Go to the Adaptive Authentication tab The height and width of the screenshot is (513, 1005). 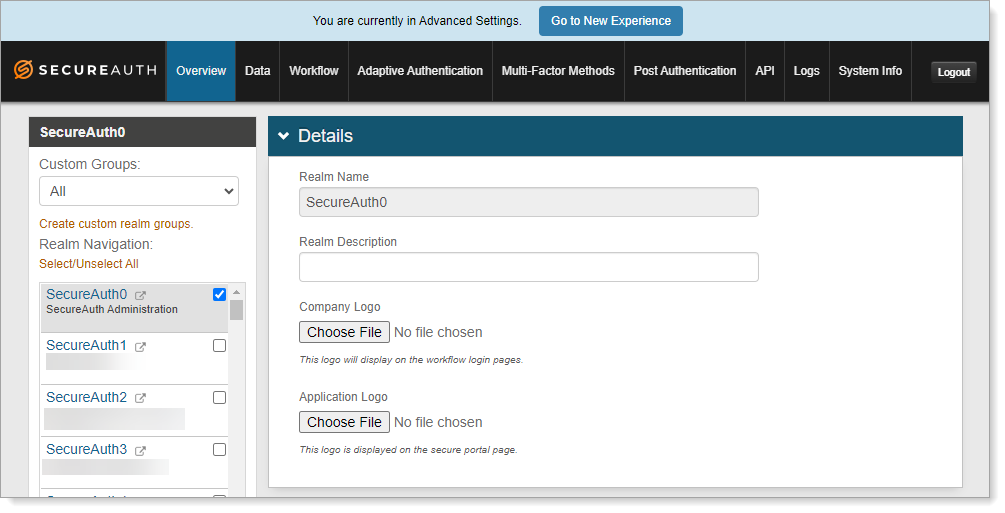420,71
